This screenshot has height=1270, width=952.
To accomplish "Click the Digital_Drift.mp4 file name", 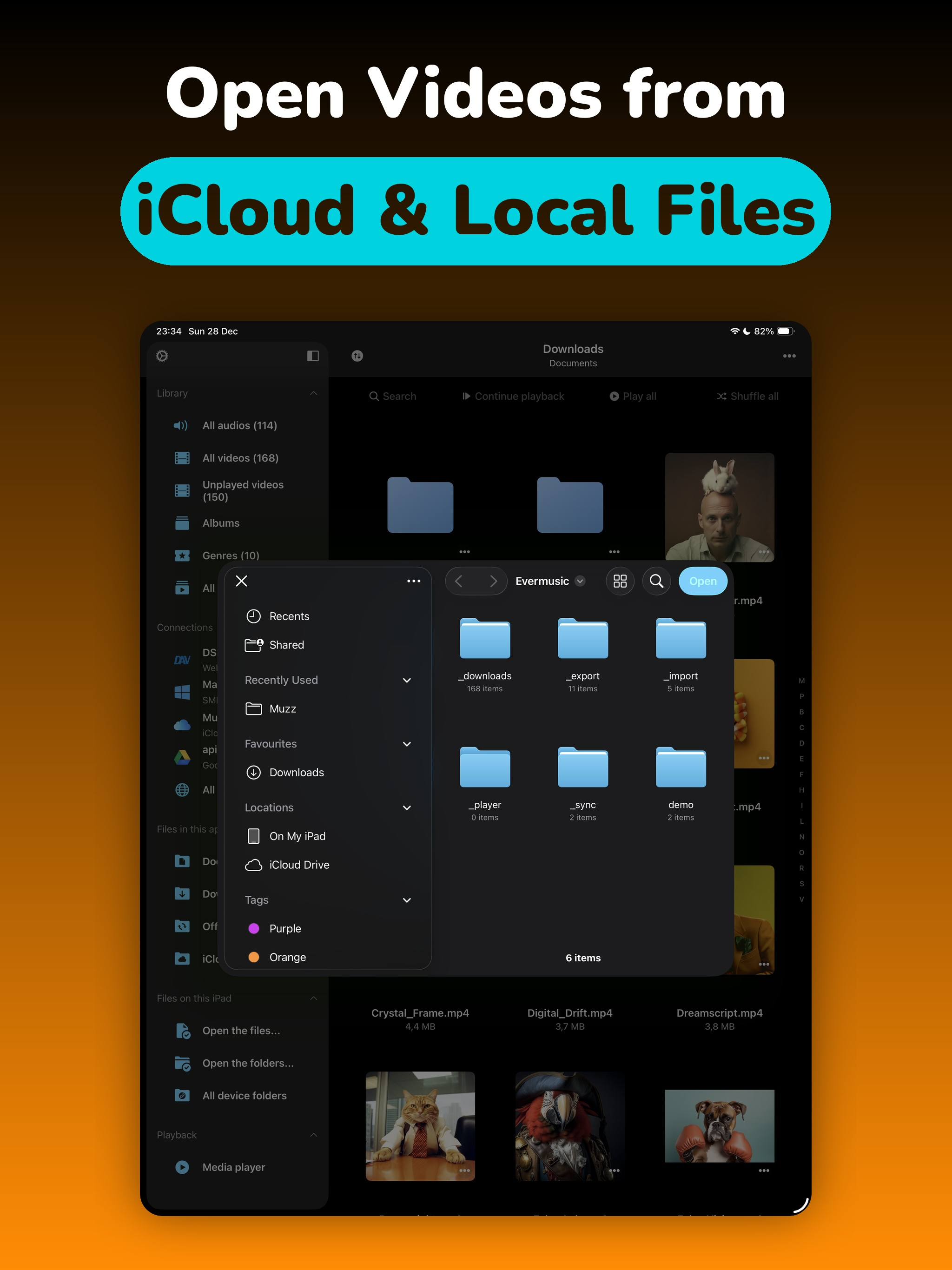I will tap(570, 1013).
